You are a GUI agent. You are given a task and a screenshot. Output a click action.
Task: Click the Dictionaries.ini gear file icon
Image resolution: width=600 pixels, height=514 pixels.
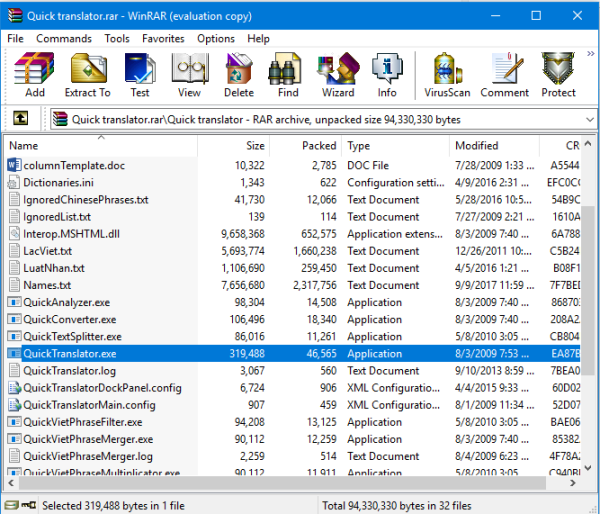[x=14, y=182]
